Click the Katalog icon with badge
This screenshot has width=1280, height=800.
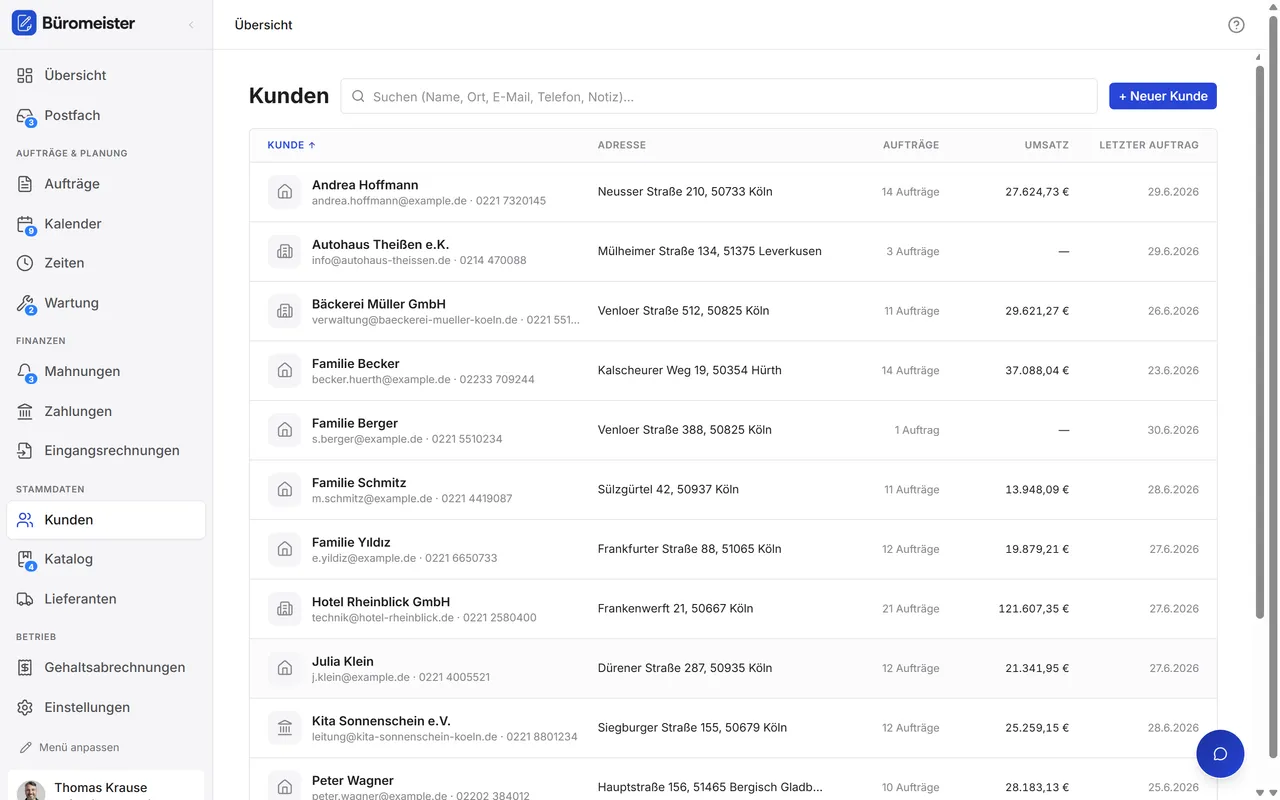click(25, 559)
